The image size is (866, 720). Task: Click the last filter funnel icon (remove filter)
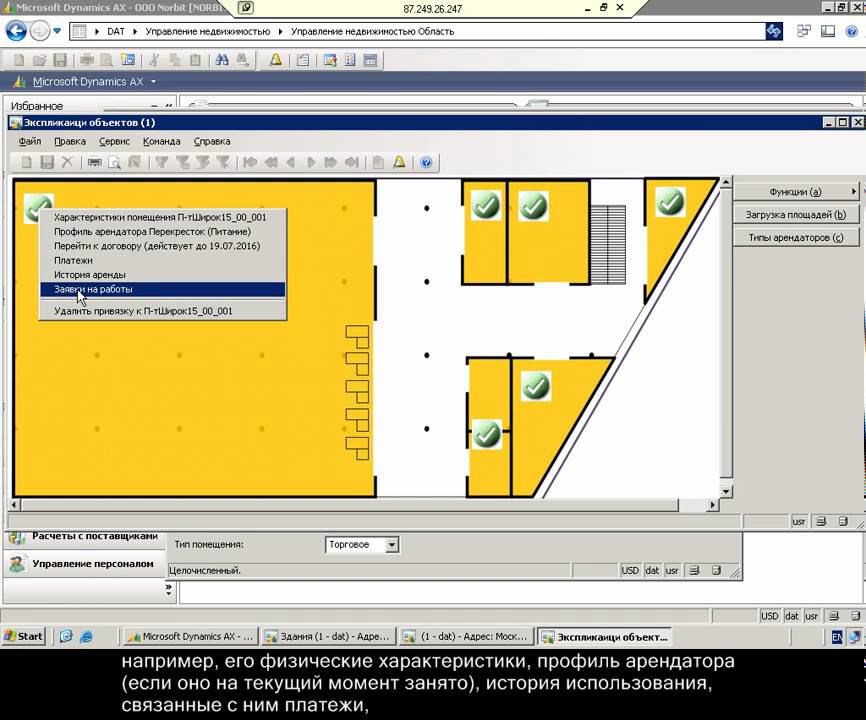pos(223,162)
